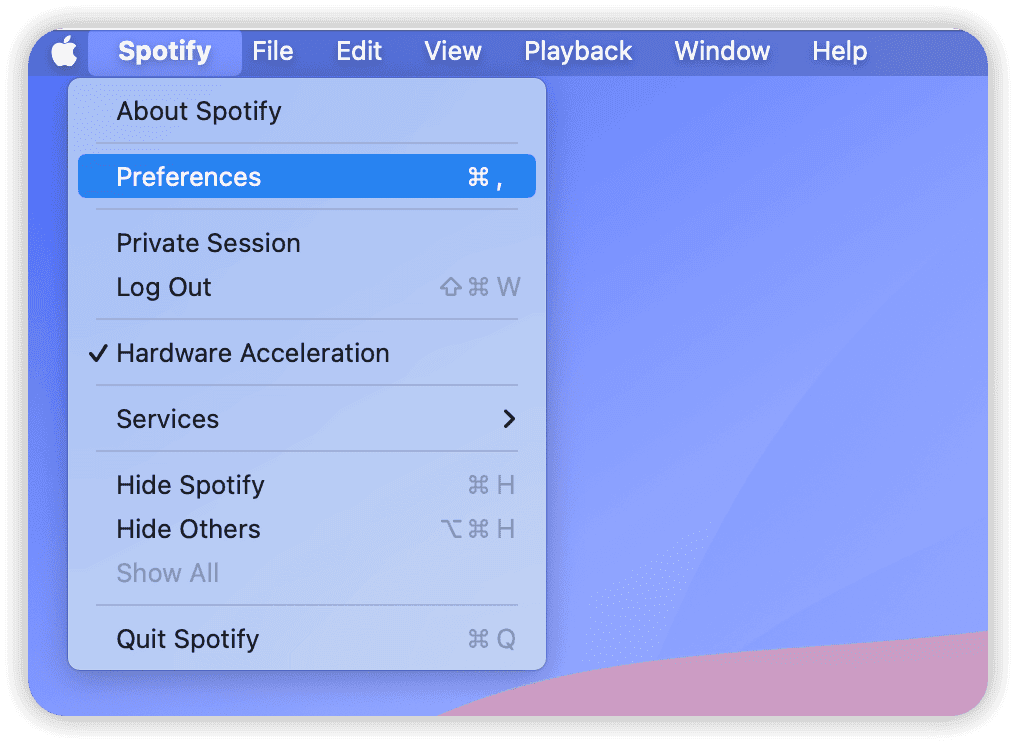Open the Edit menu
Screen dimensions: 1016x744
point(359,51)
